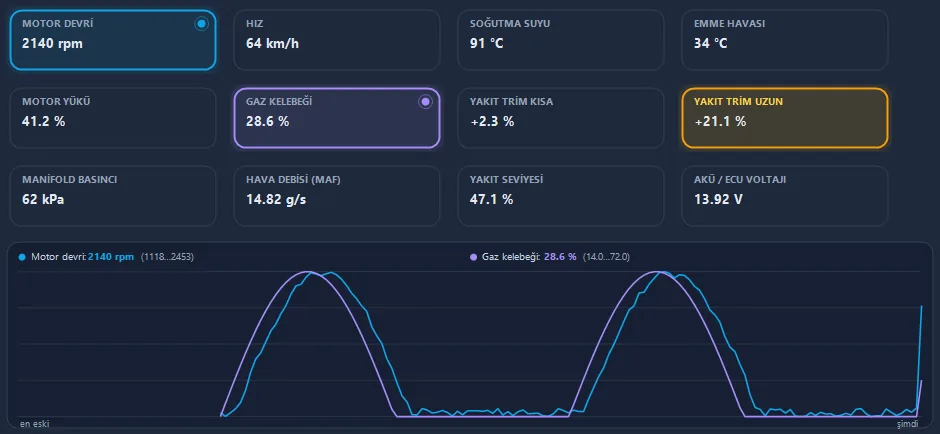Click the 'şimdi' chart axis label

907,424
